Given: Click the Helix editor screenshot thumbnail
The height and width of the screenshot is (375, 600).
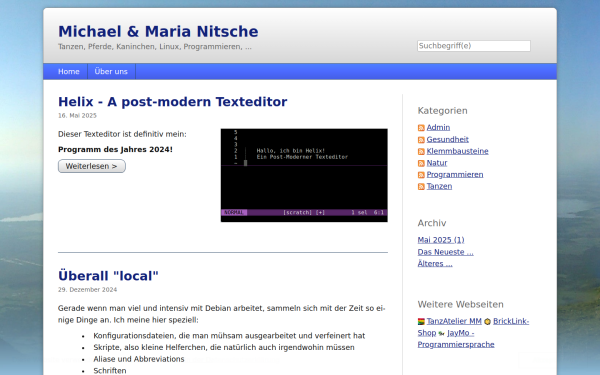Looking at the screenshot, I should 304,175.
